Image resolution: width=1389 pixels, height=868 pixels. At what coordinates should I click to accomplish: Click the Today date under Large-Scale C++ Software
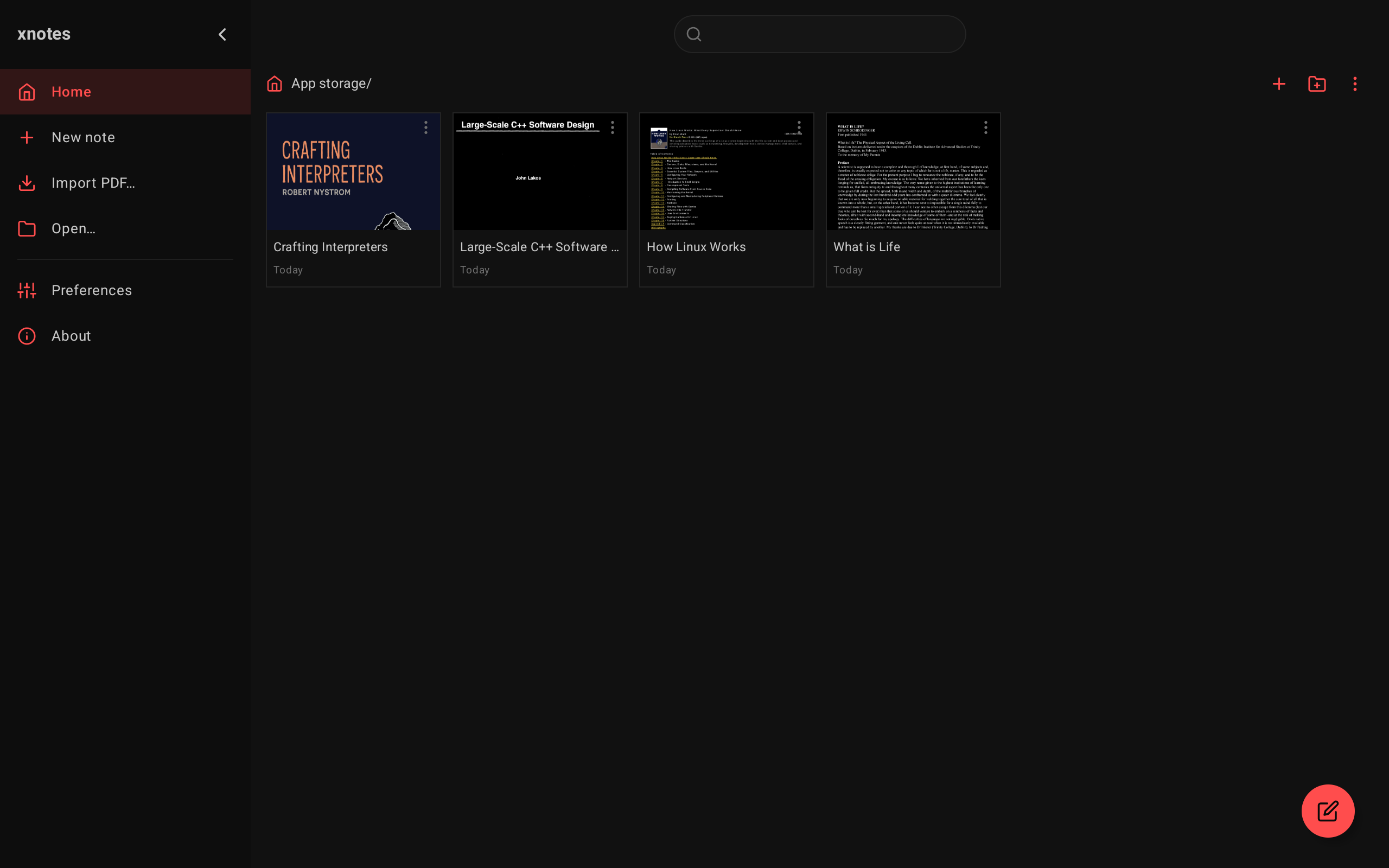click(x=475, y=270)
